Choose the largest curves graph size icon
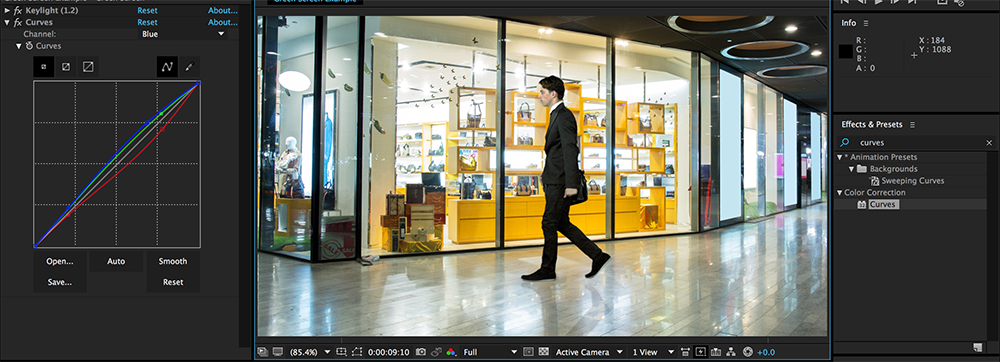The width and height of the screenshot is (1000, 362). point(89,66)
